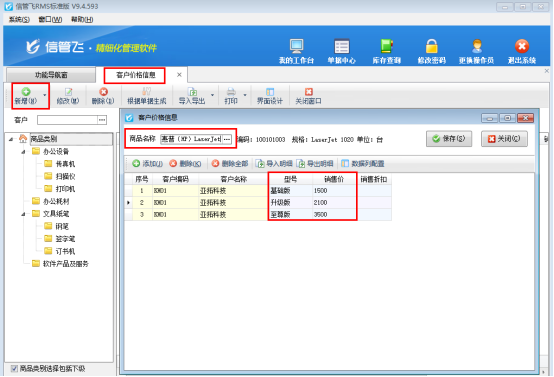
Task: Click the 关闭(C) button in dialog
Action: coord(504,139)
